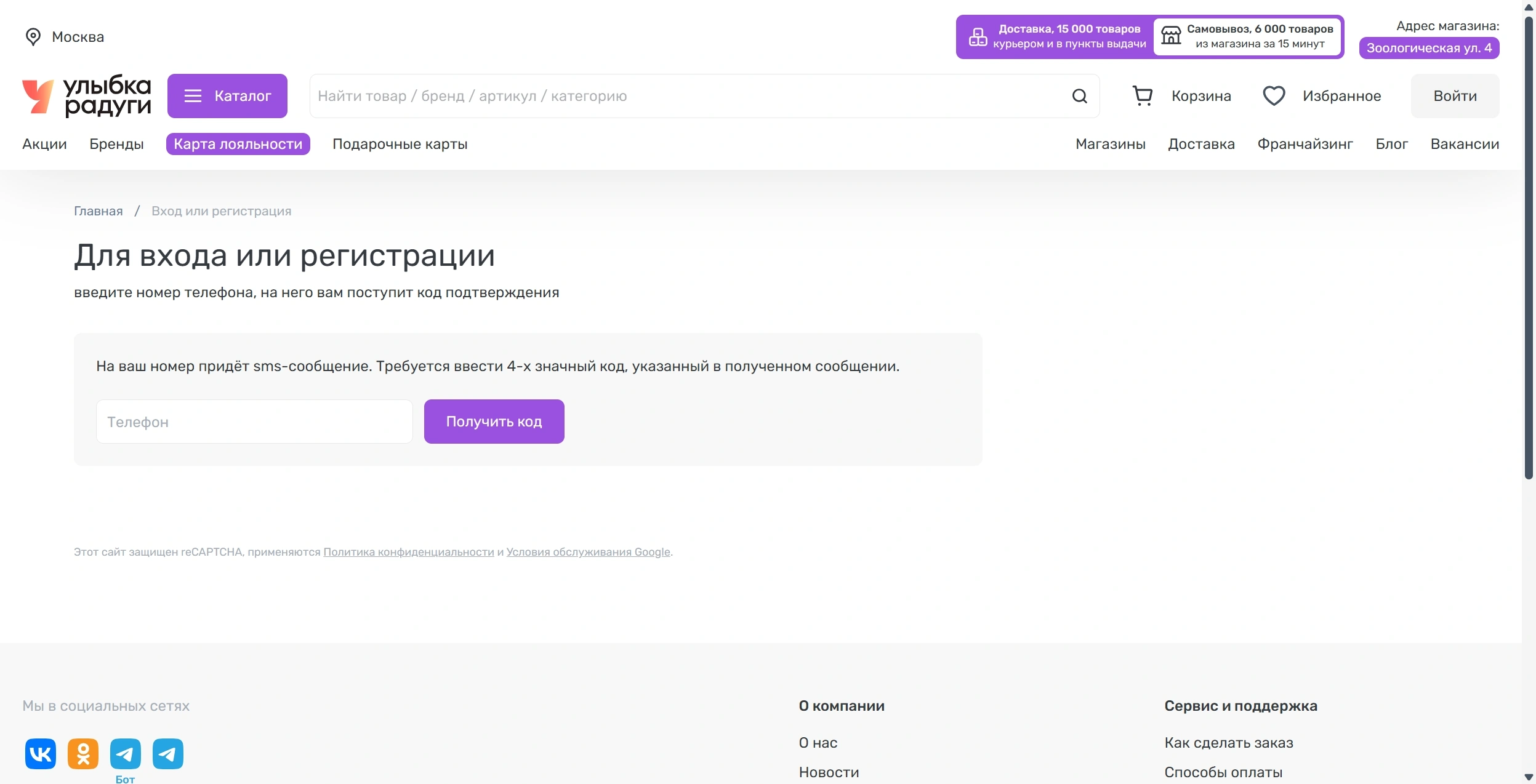Click the Войти button

tap(1455, 96)
